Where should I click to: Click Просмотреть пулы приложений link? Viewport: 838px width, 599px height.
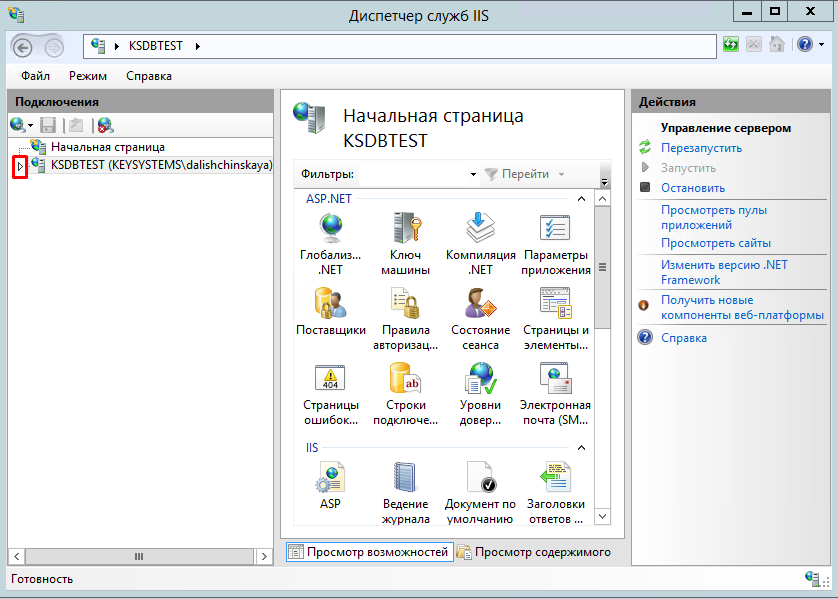pos(713,217)
